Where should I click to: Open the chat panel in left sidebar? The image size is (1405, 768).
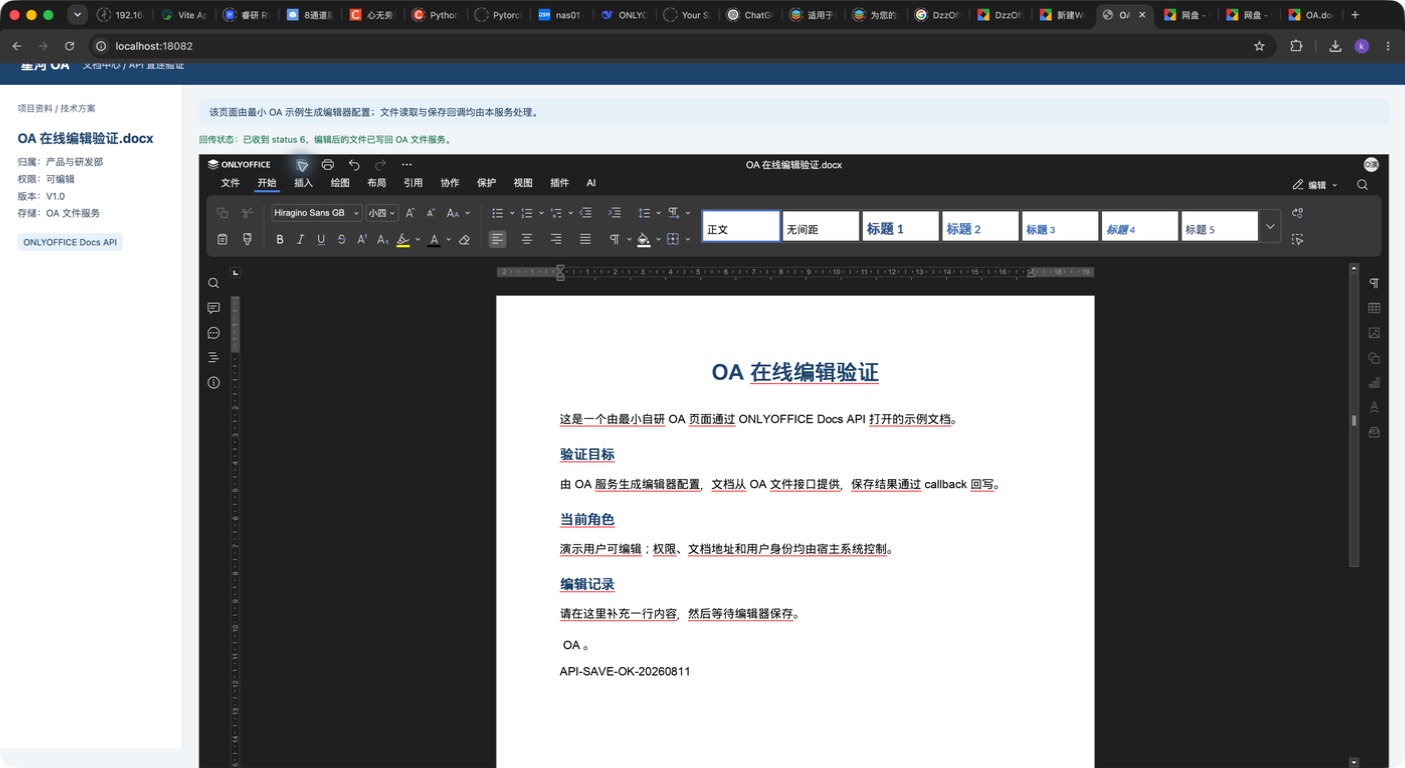[213, 333]
